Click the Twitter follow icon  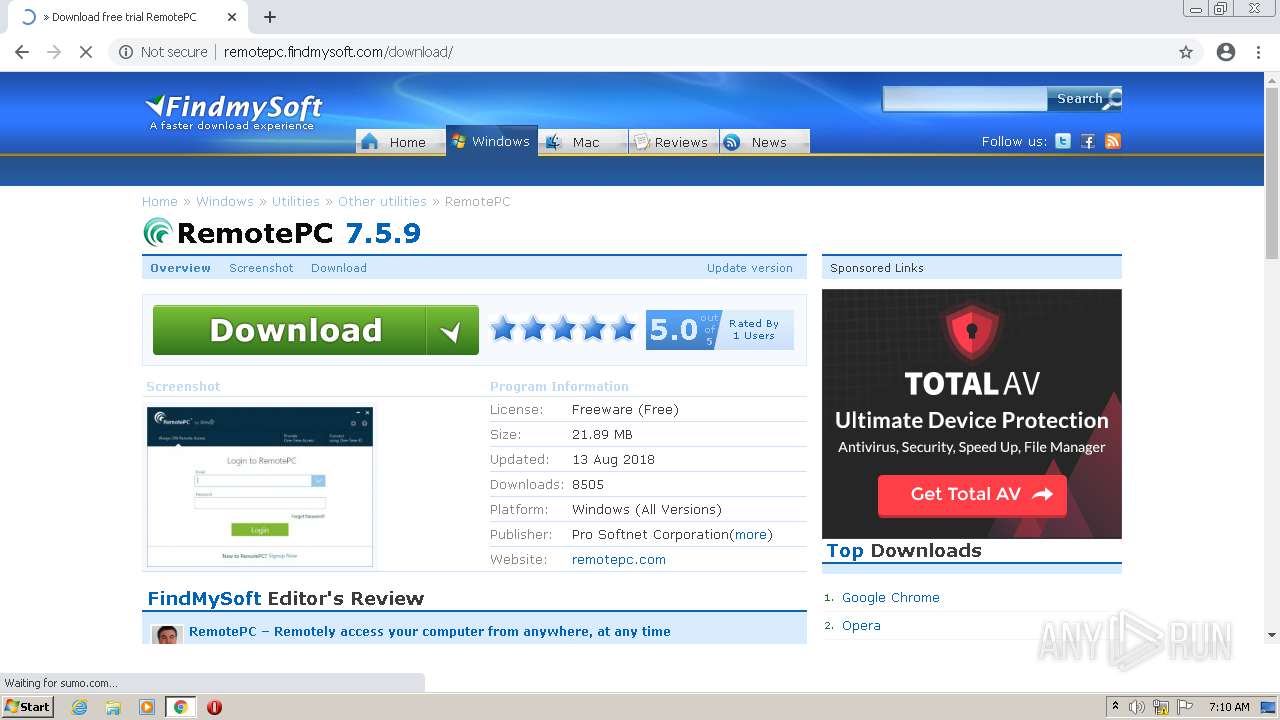coord(1063,141)
